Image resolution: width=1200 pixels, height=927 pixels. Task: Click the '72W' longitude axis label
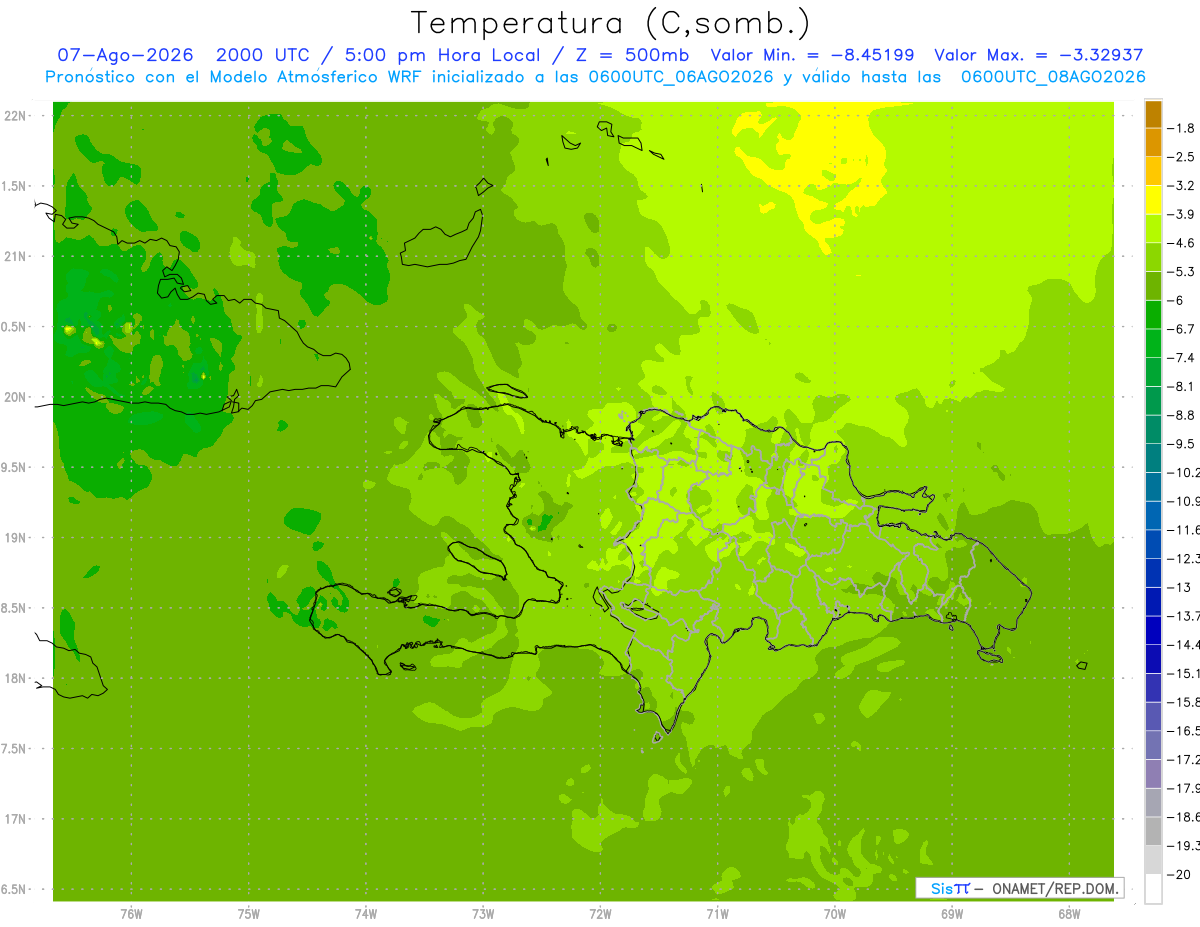[600, 913]
